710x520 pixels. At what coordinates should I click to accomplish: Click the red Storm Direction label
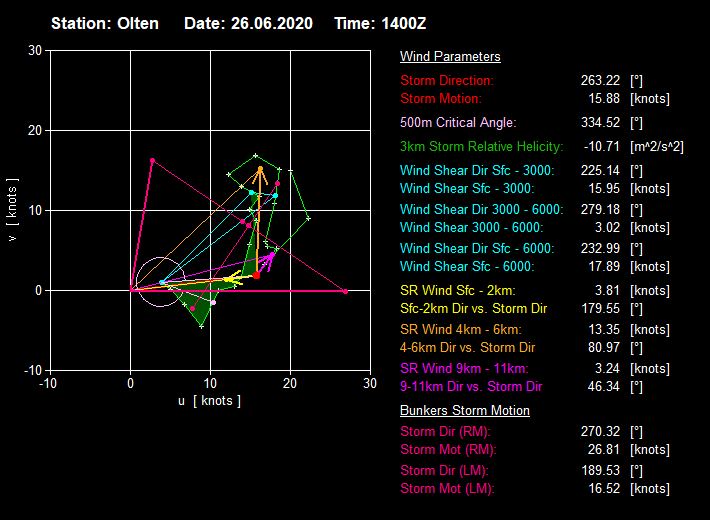coord(447,80)
